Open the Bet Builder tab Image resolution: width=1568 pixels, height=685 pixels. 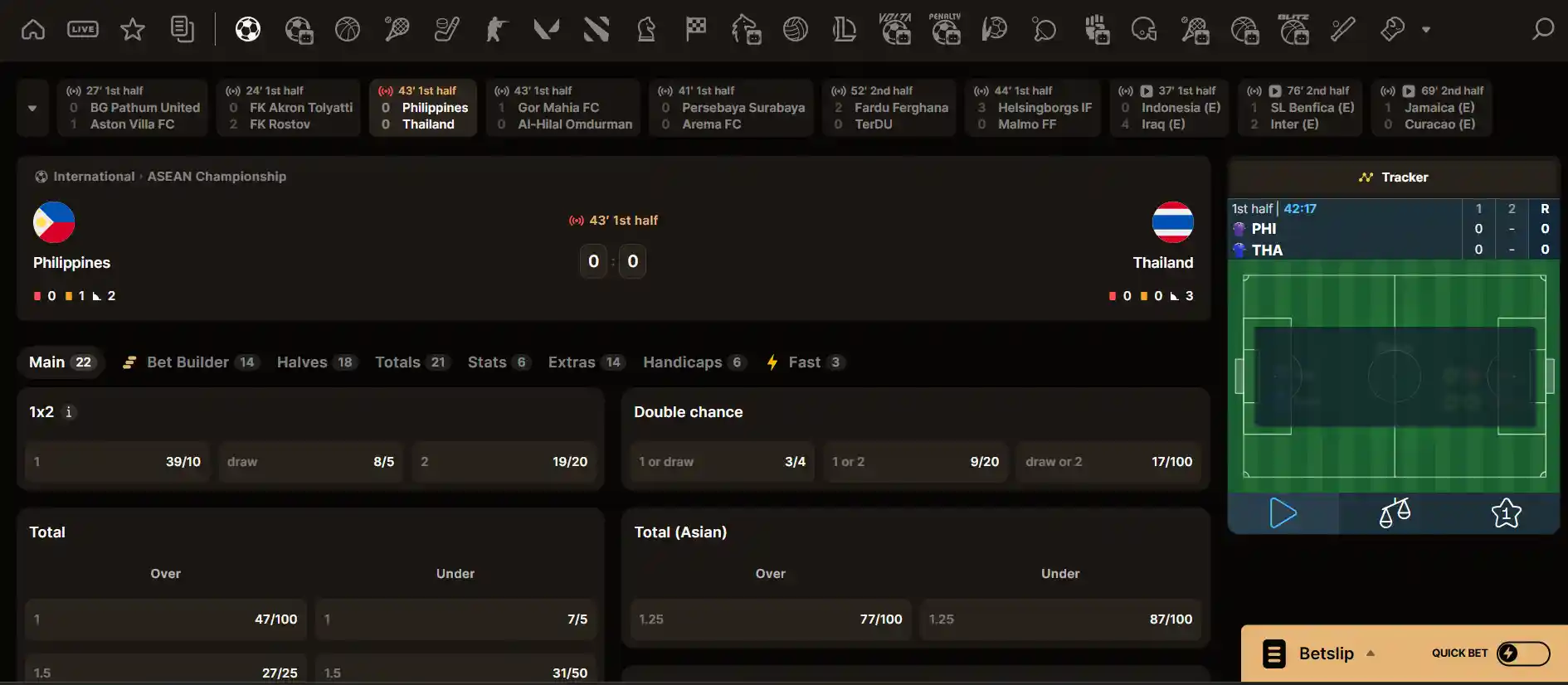190,362
